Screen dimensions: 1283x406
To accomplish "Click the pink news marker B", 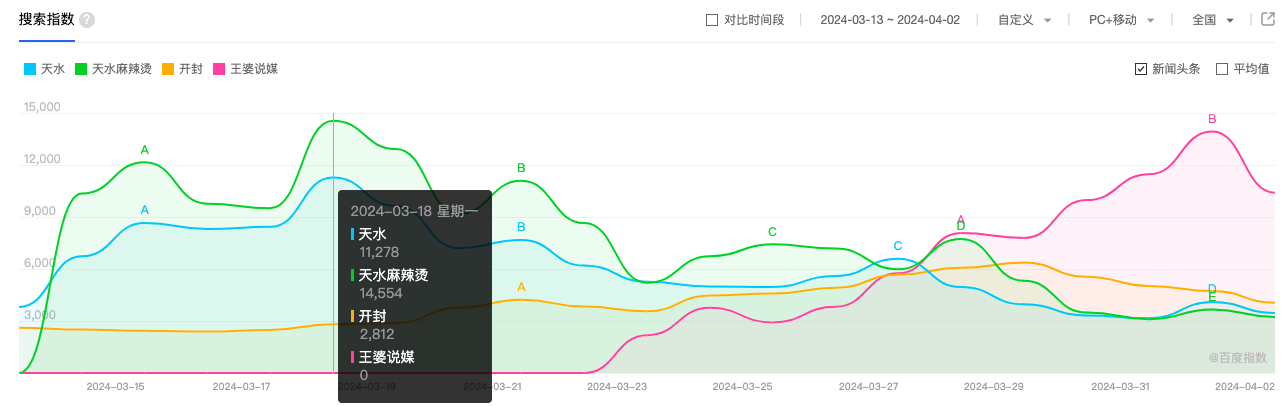I will (1212, 119).
